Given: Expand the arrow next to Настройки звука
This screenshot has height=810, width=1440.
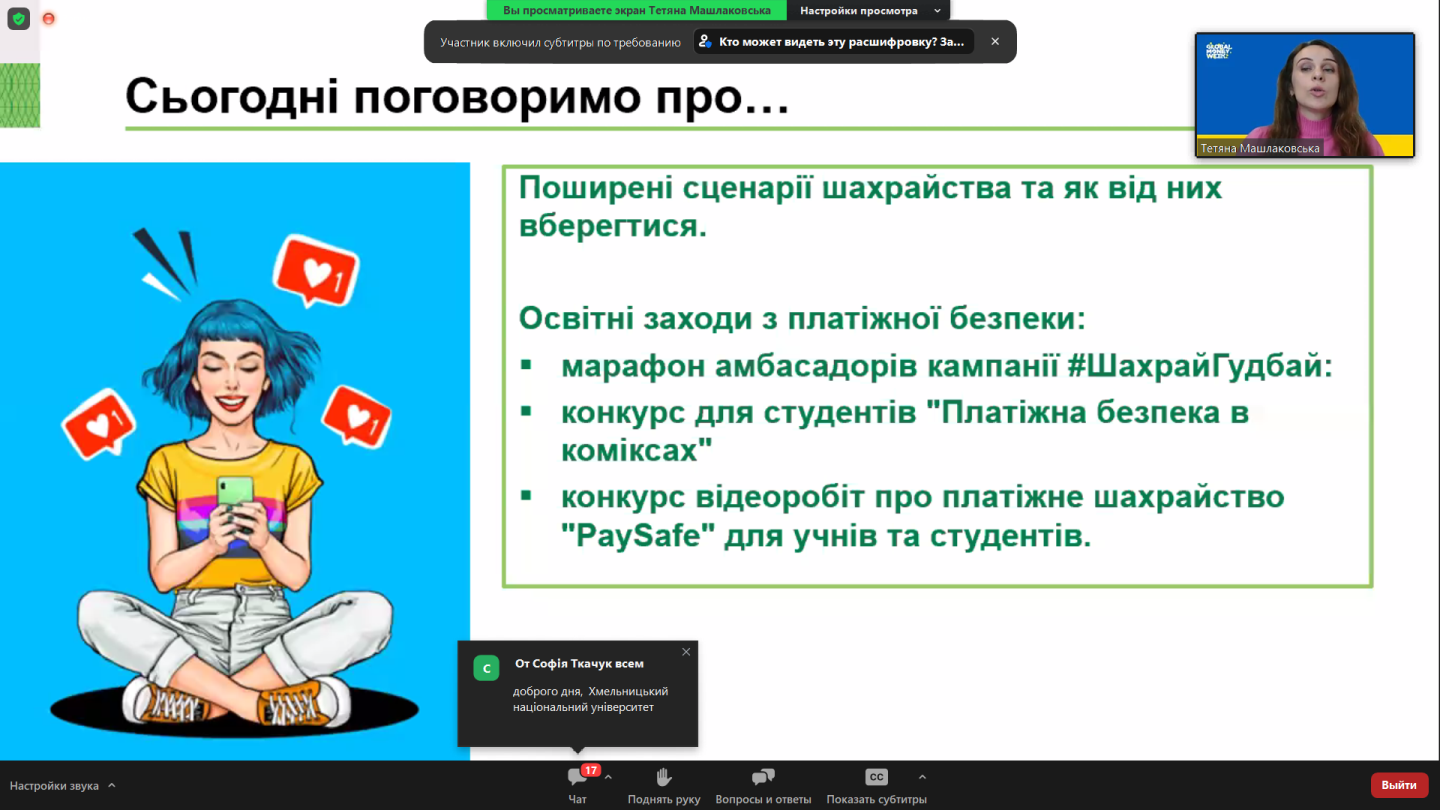Looking at the screenshot, I should tap(111, 786).
